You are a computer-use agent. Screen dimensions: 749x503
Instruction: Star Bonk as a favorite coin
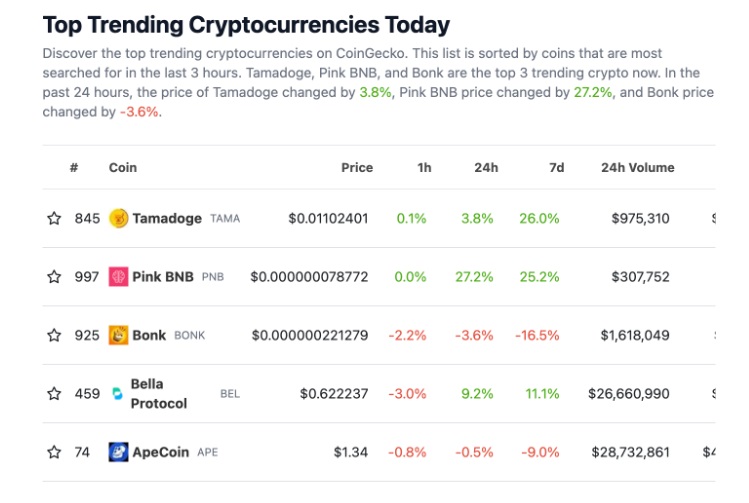tap(54, 335)
